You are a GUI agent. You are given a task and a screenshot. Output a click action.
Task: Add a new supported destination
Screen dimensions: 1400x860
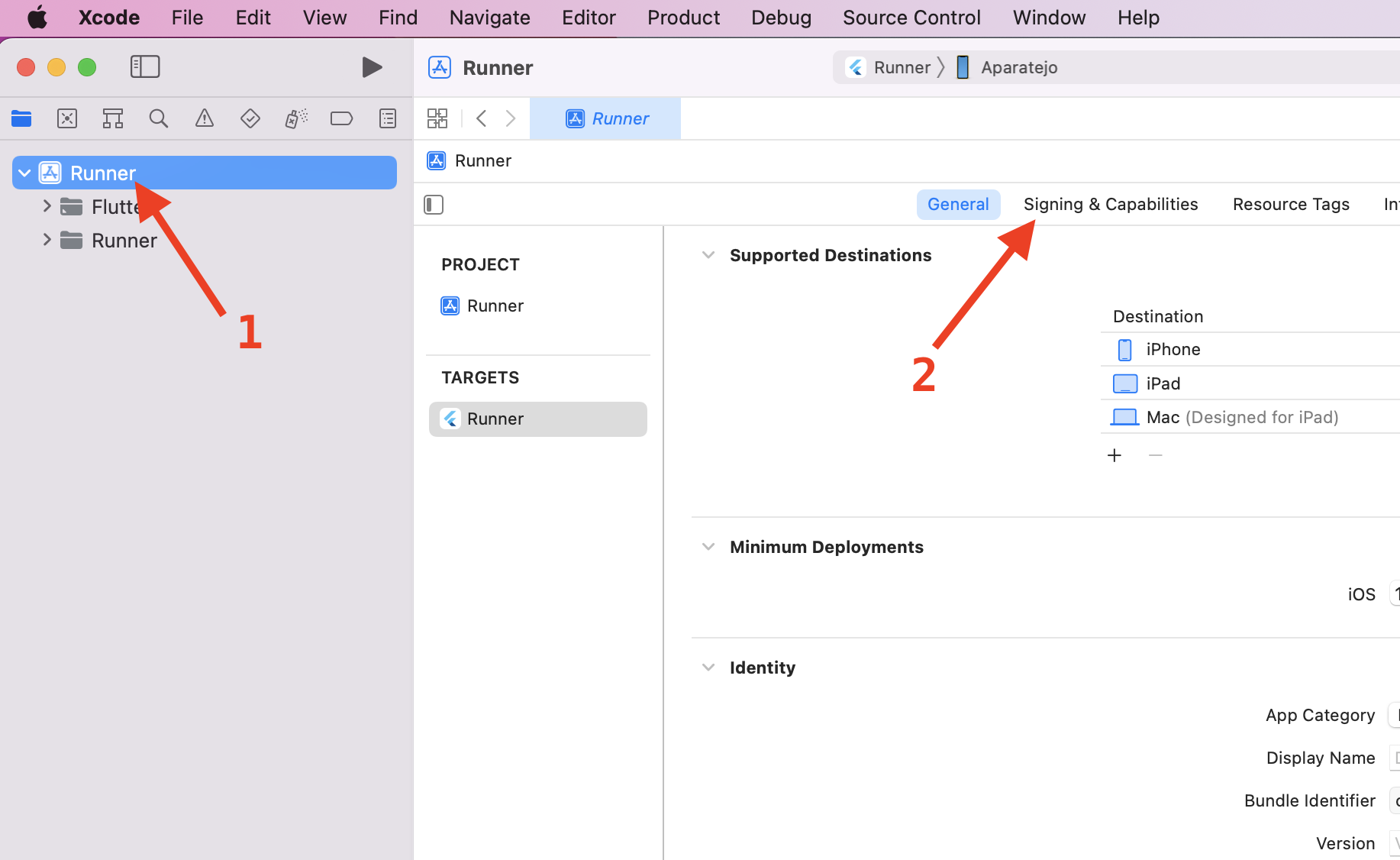point(1115,455)
